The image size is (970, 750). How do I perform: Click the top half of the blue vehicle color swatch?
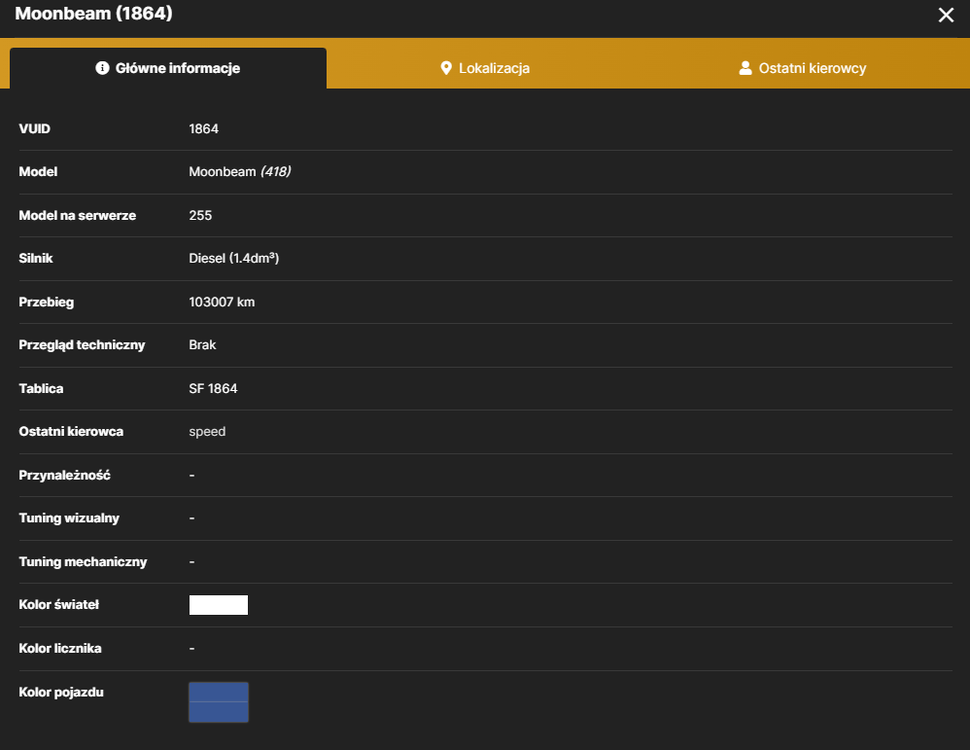pyautogui.click(x=218, y=692)
